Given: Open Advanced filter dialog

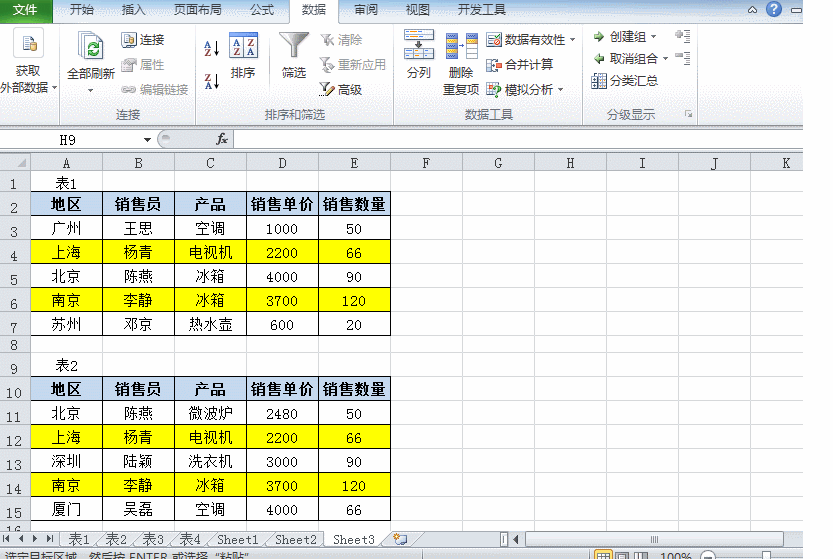Looking at the screenshot, I should pyautogui.click(x=341, y=89).
